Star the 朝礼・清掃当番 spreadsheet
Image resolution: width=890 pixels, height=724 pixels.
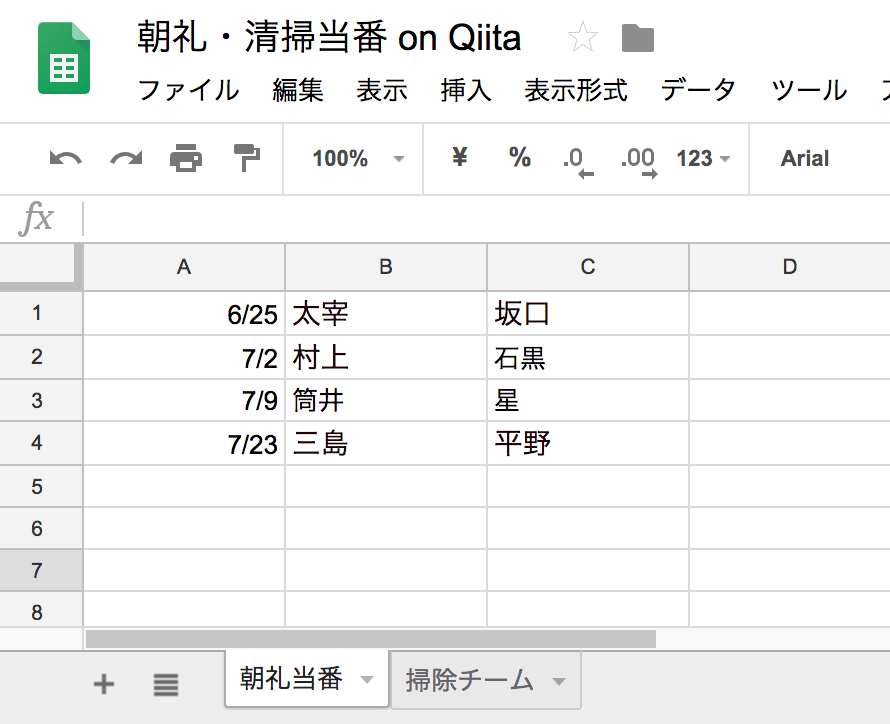click(x=582, y=38)
